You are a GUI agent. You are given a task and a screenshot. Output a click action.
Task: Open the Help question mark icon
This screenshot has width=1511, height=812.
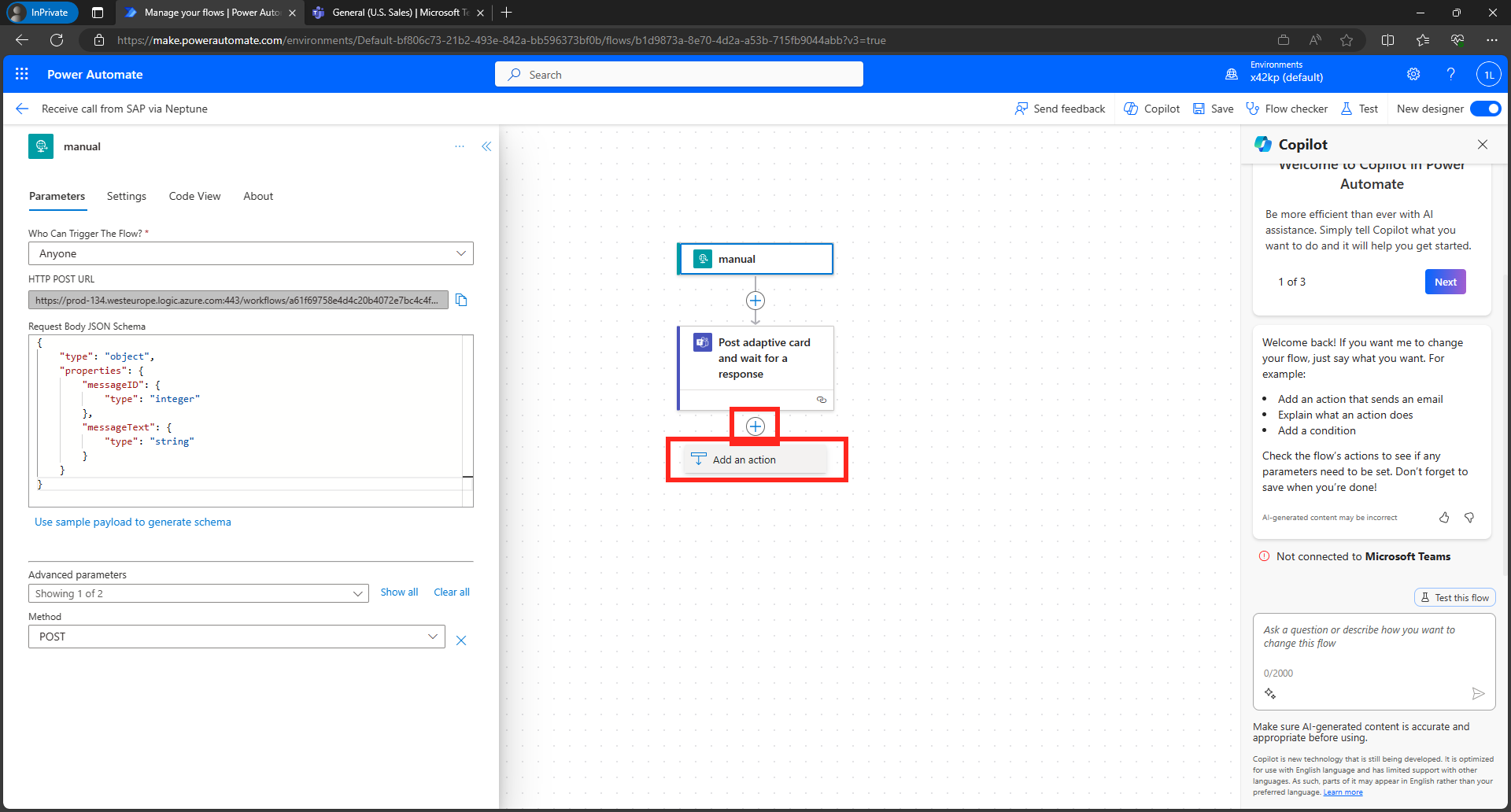[x=1450, y=74]
